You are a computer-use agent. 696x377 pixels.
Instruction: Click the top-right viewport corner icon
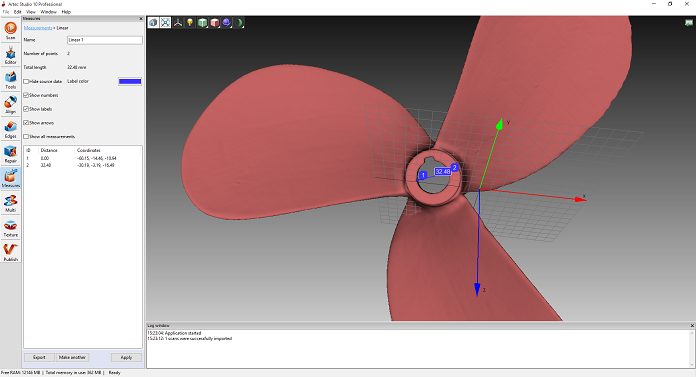click(688, 22)
